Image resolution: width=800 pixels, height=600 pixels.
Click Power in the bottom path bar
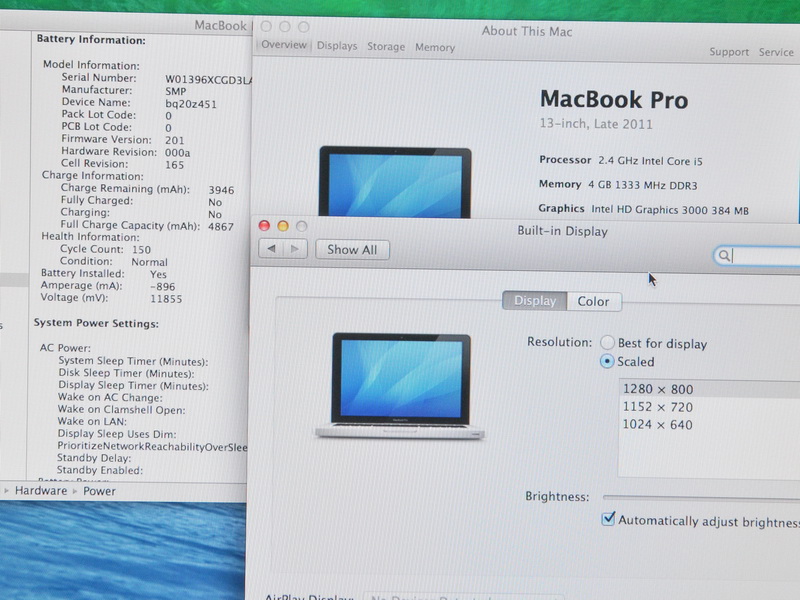[x=99, y=491]
